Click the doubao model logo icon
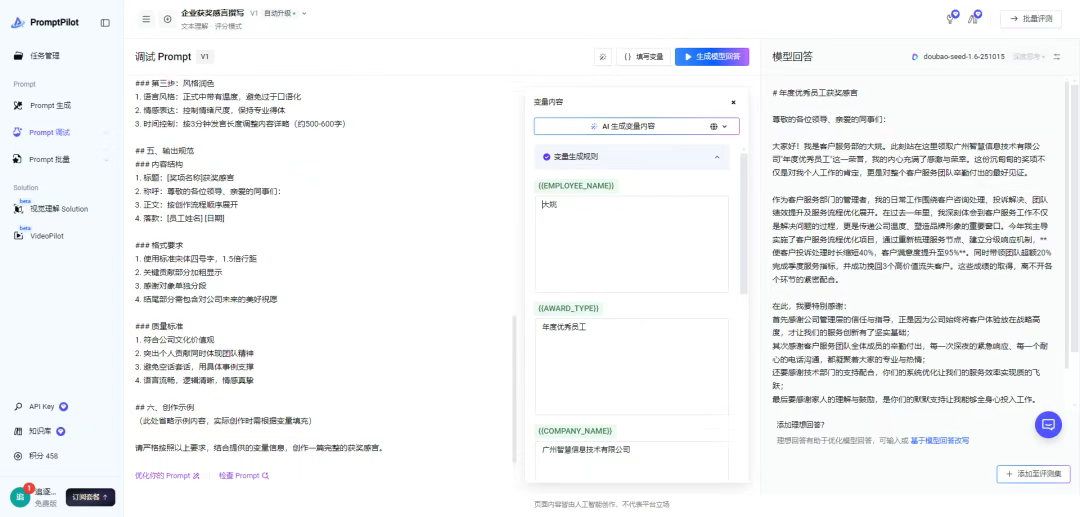Screen dimensions: 1080x517 (915, 57)
